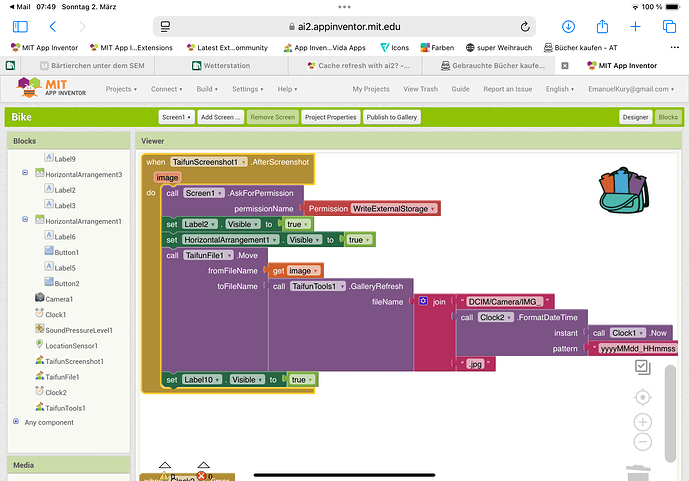Viewport: 689px width, 481px height.
Task: Select LocationSensor1 component icon
Action: tap(40, 344)
